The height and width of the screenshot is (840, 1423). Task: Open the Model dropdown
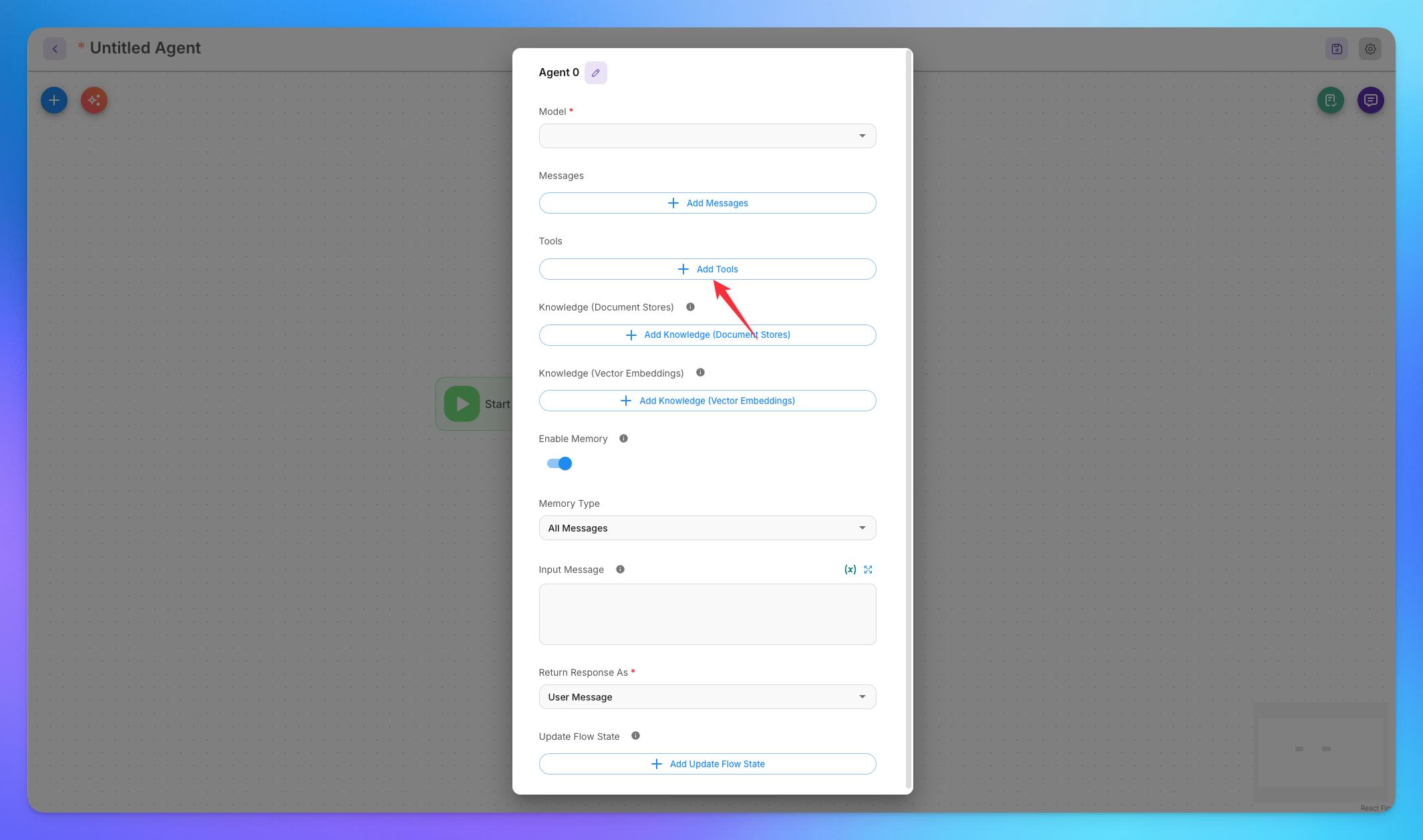pyautogui.click(x=707, y=136)
